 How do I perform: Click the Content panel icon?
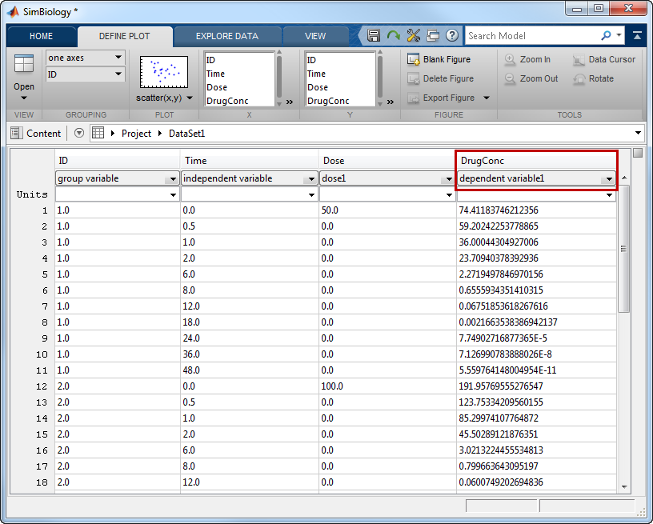click(x=16, y=133)
